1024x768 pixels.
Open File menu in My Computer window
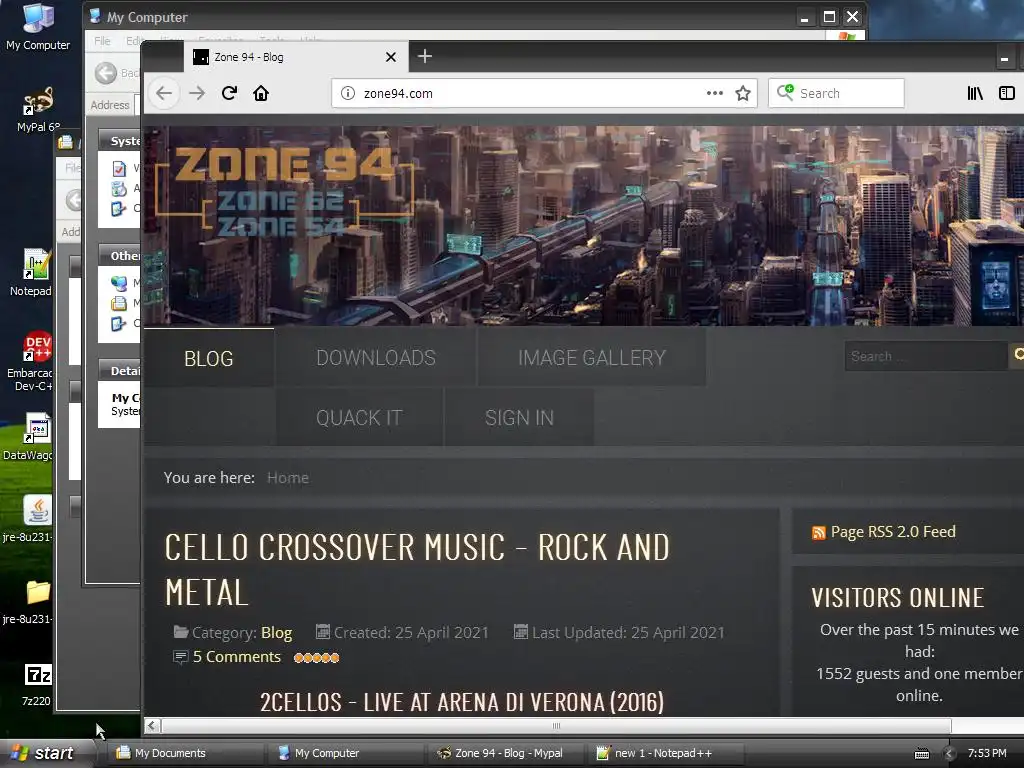(102, 40)
